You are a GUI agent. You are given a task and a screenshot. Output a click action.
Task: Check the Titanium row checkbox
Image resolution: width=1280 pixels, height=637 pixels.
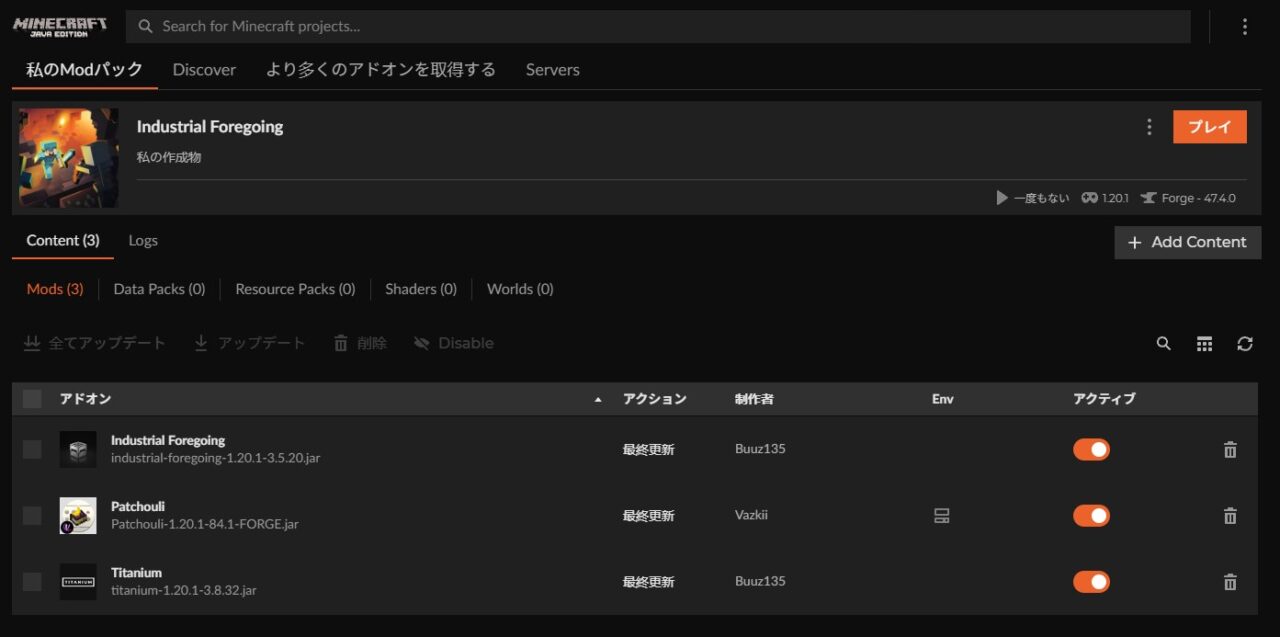point(32,582)
